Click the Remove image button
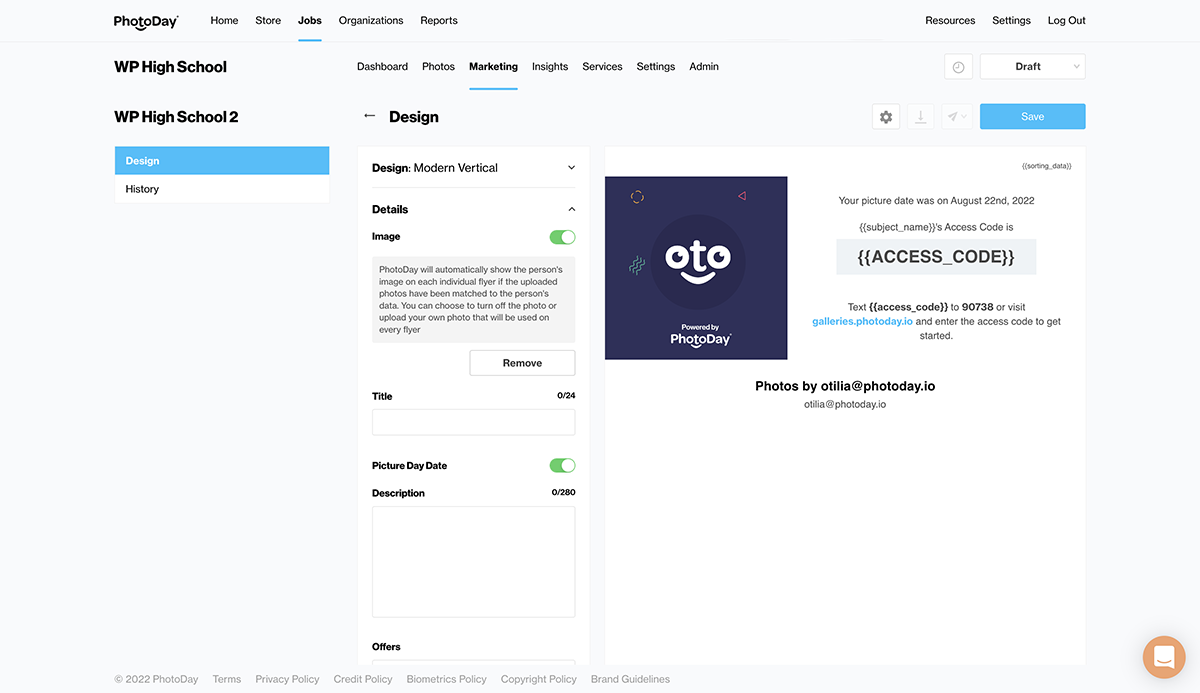 click(522, 363)
